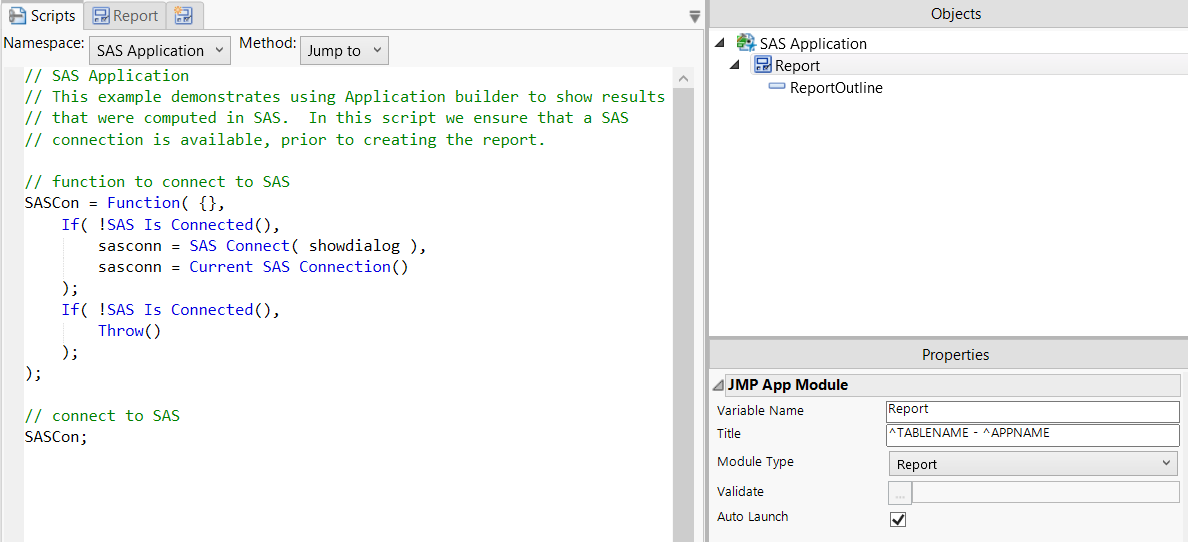Open the tab list menu triangle
1188x542 pixels.
(695, 16)
